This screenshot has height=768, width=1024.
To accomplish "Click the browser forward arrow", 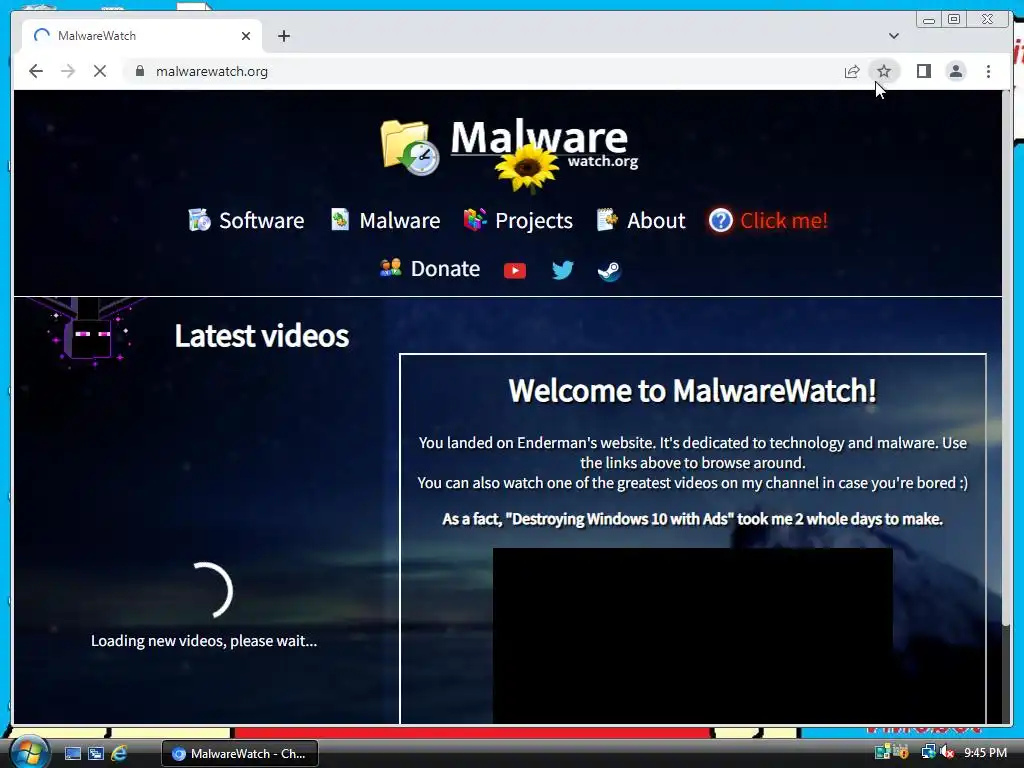I will pyautogui.click(x=68, y=71).
